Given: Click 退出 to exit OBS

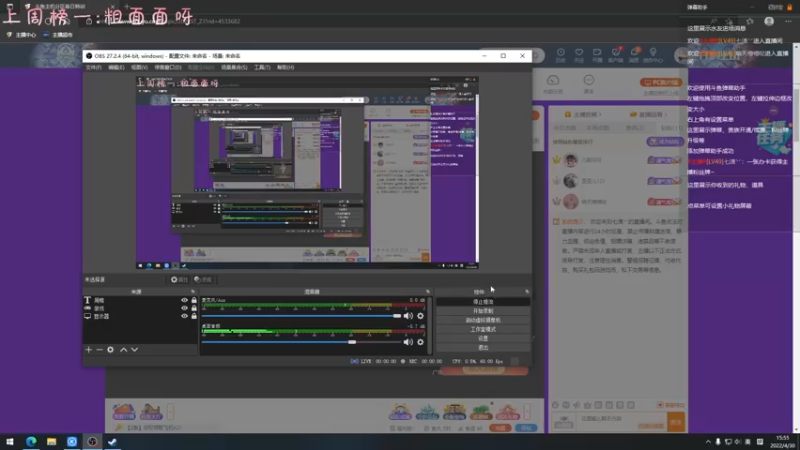Looking at the screenshot, I should pos(483,348).
